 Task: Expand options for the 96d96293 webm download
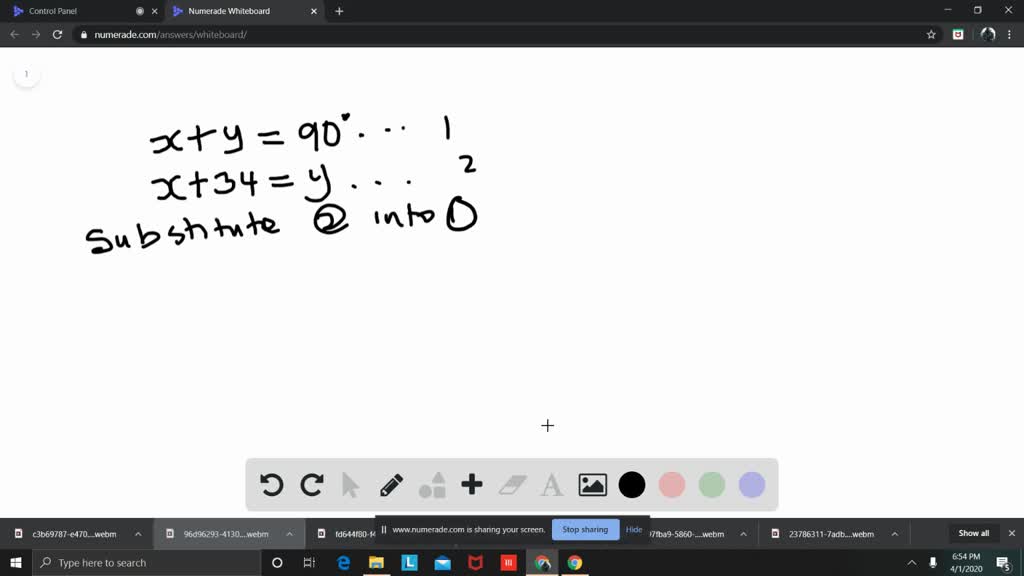click(x=289, y=533)
